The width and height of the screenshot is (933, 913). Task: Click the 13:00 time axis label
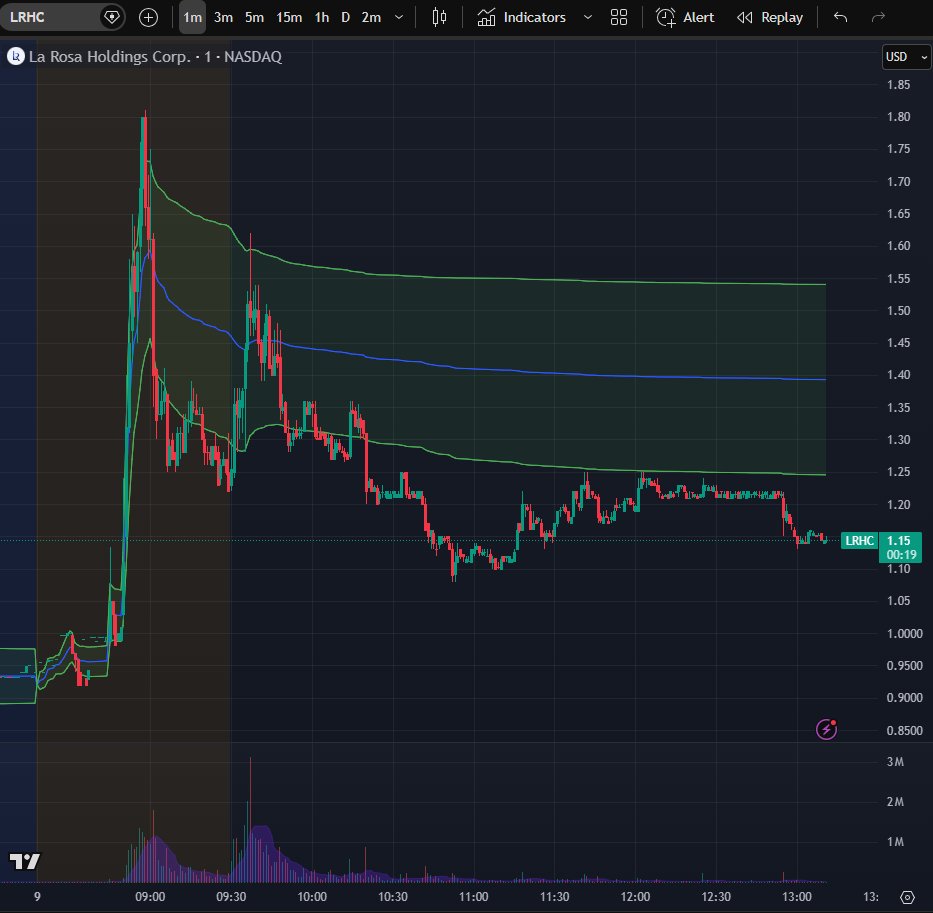tap(797, 897)
